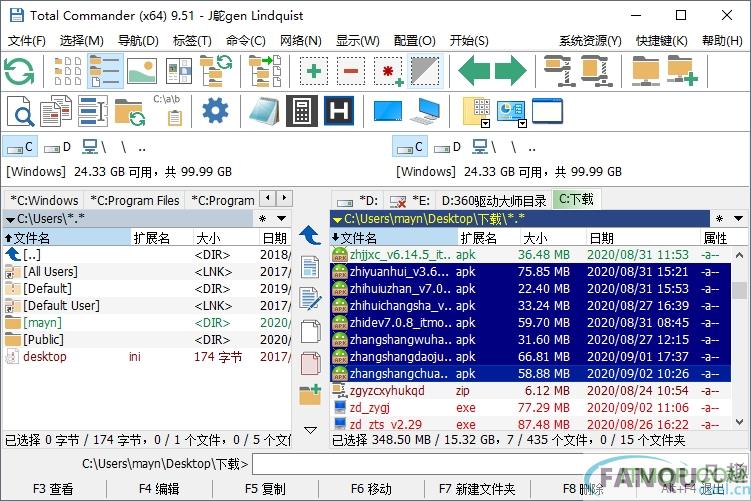The image size is (751, 501).
Task: Open right panel directory history down arrow
Action: [738, 219]
